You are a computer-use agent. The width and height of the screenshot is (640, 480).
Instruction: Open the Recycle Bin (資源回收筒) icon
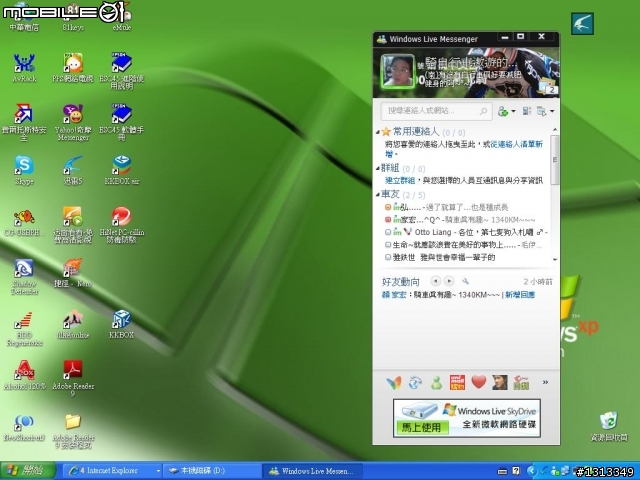coord(609,427)
